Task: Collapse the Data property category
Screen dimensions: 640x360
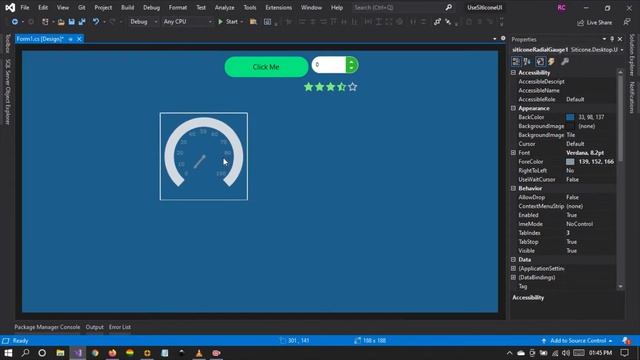Action: coord(513,260)
